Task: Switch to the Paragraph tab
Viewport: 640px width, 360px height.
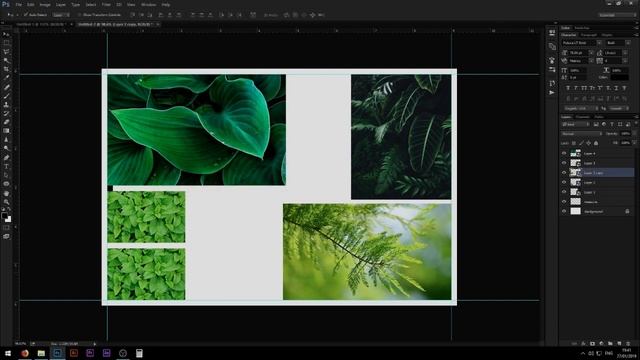Action: click(x=588, y=35)
